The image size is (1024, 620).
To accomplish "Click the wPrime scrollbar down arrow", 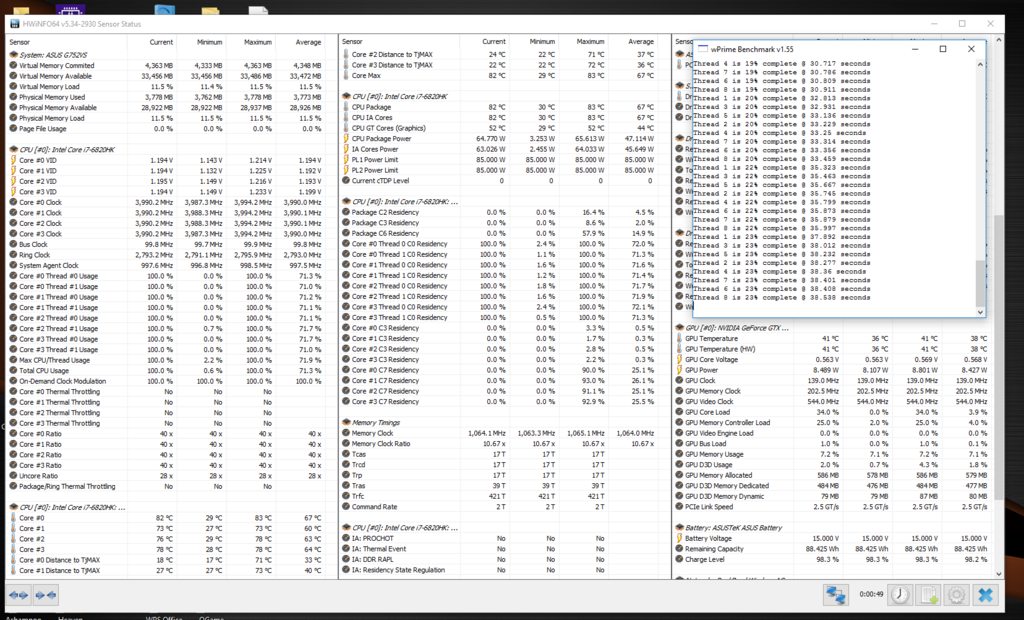I will click(980, 312).
